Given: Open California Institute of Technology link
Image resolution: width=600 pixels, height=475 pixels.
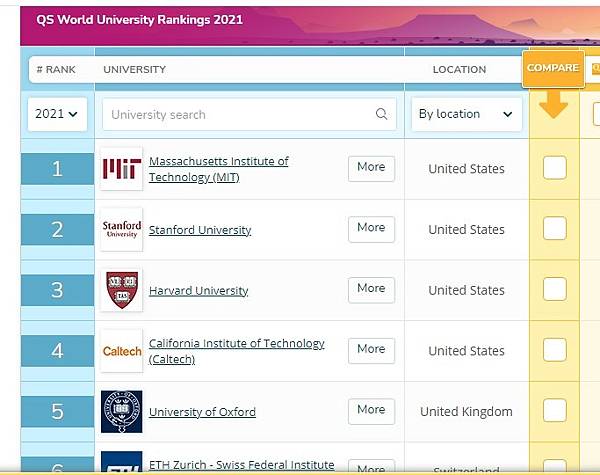Looking at the screenshot, I should (236, 351).
